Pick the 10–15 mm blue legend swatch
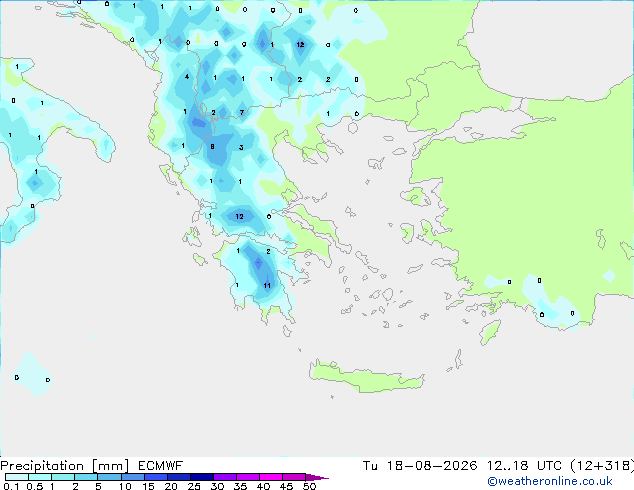 (x=132, y=477)
